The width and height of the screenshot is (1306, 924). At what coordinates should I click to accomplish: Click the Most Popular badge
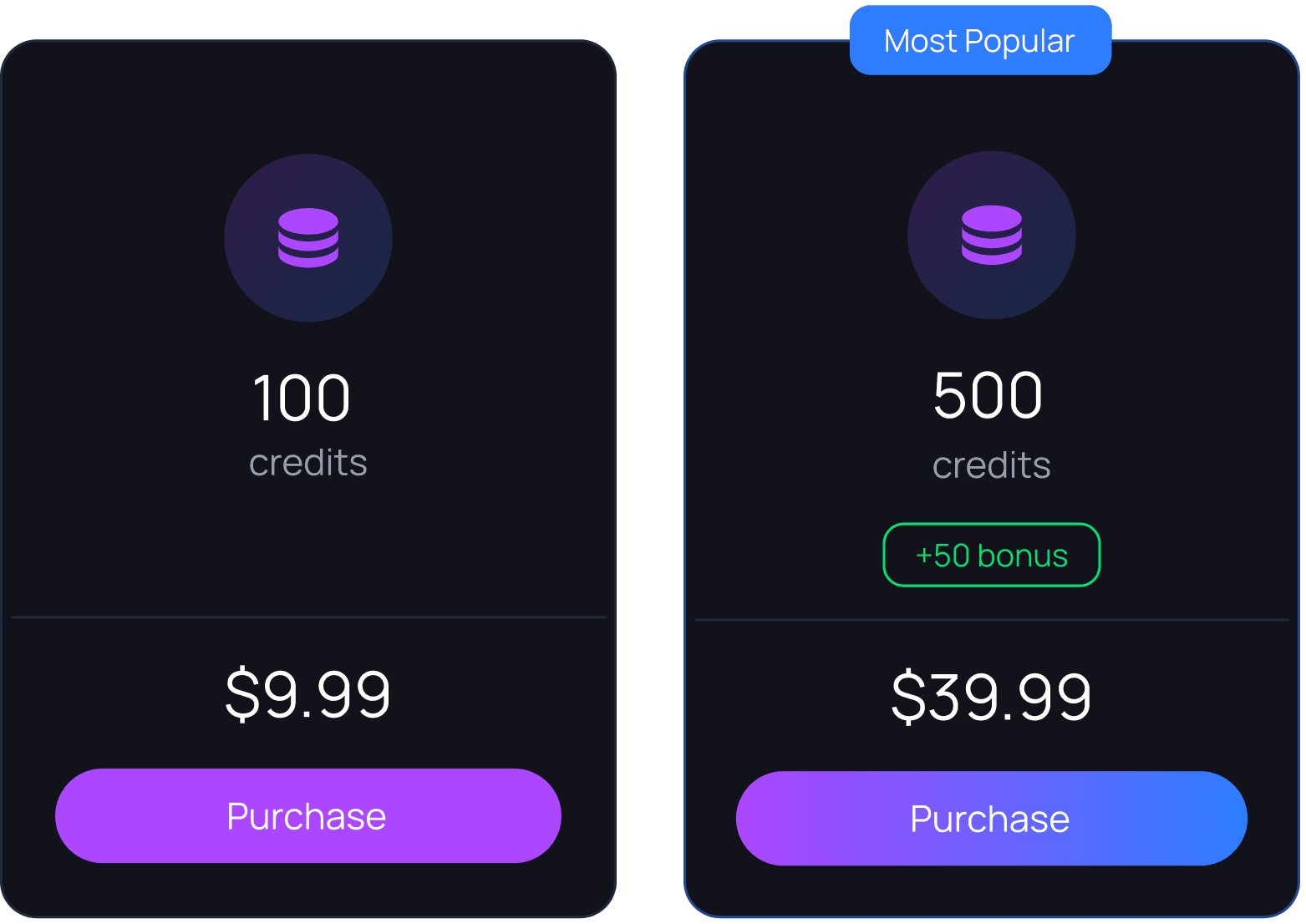tap(980, 41)
